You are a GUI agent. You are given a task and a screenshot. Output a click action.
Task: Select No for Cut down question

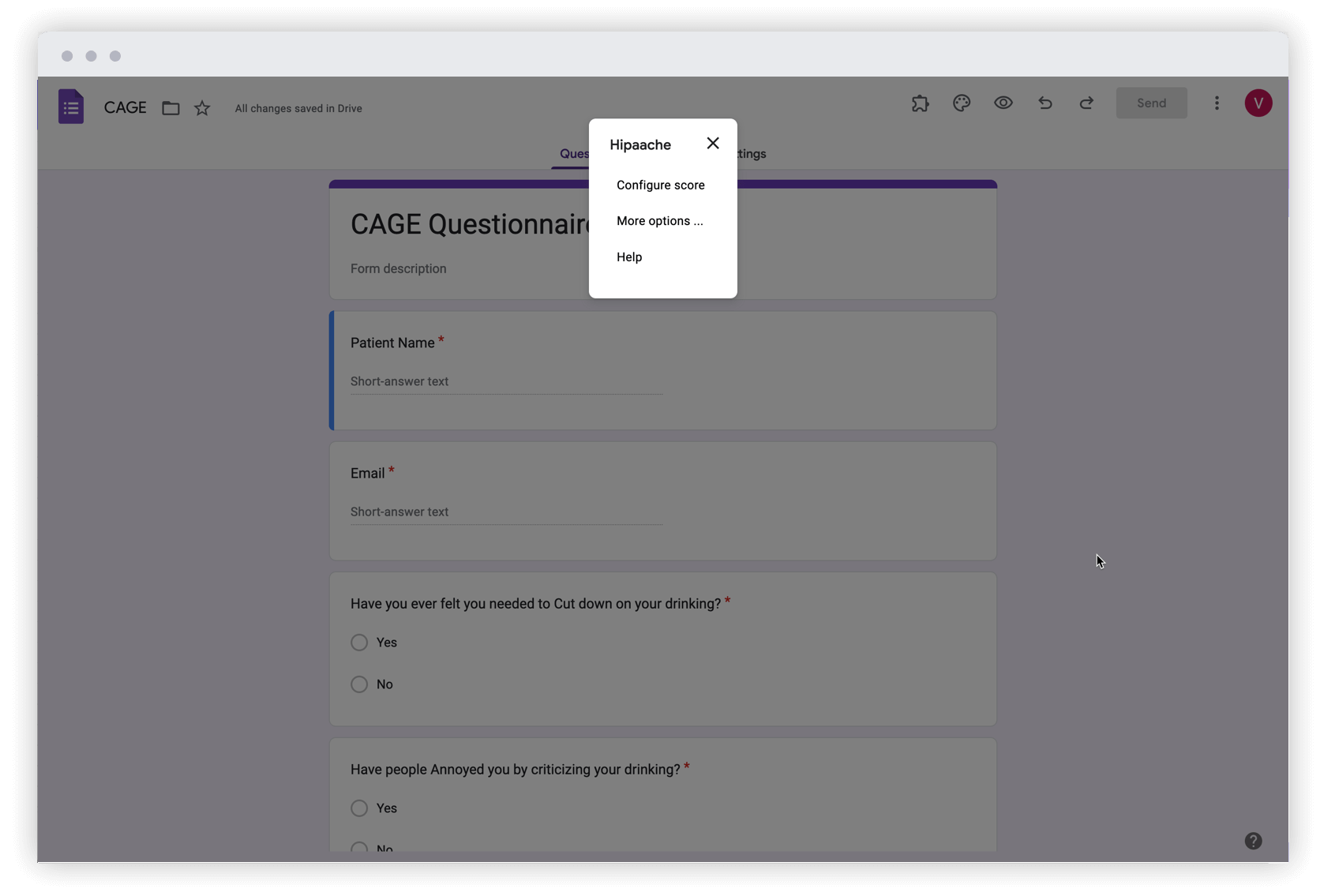(359, 684)
